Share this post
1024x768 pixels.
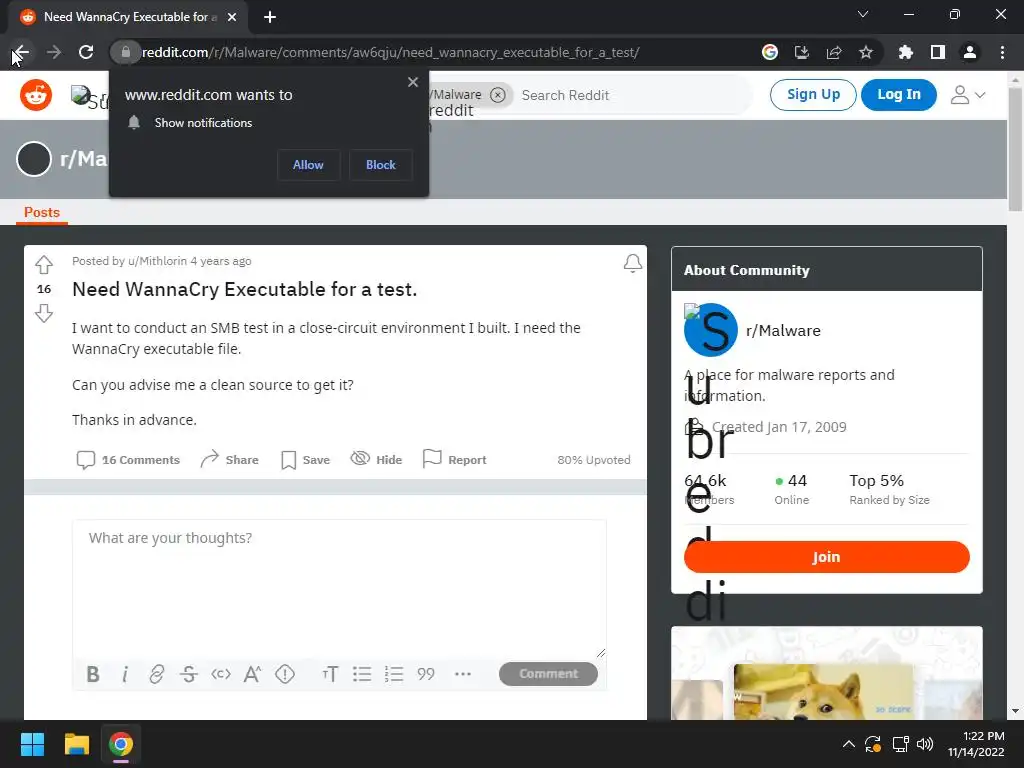click(x=229, y=460)
